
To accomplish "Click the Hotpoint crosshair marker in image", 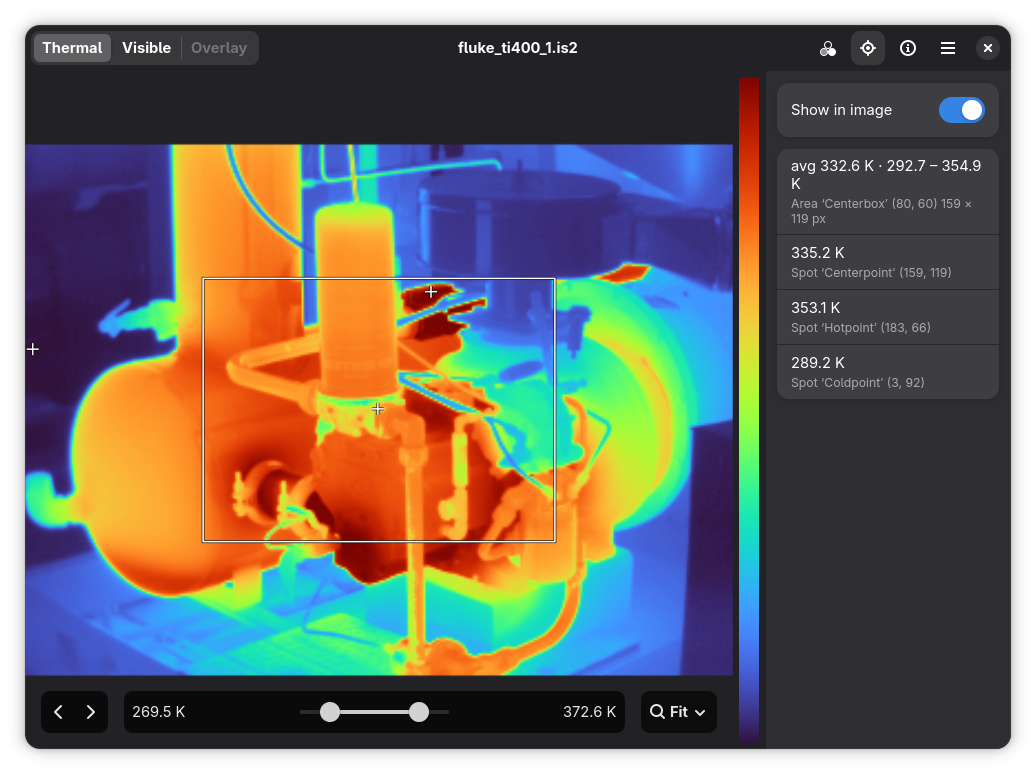I will click(431, 291).
